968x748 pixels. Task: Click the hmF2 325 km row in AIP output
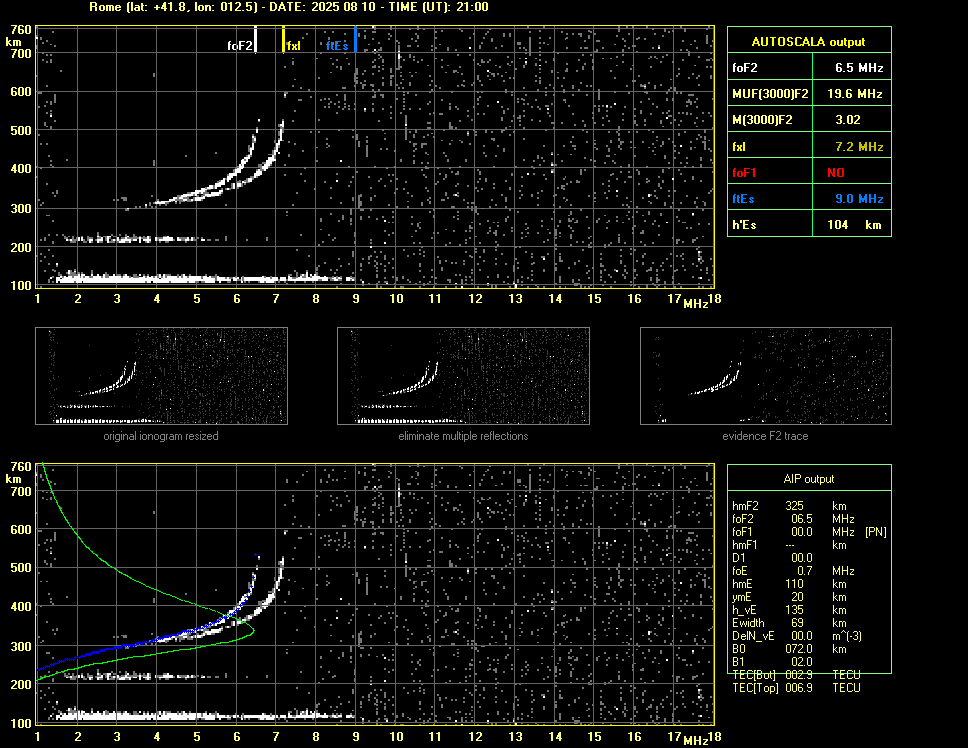coord(790,506)
